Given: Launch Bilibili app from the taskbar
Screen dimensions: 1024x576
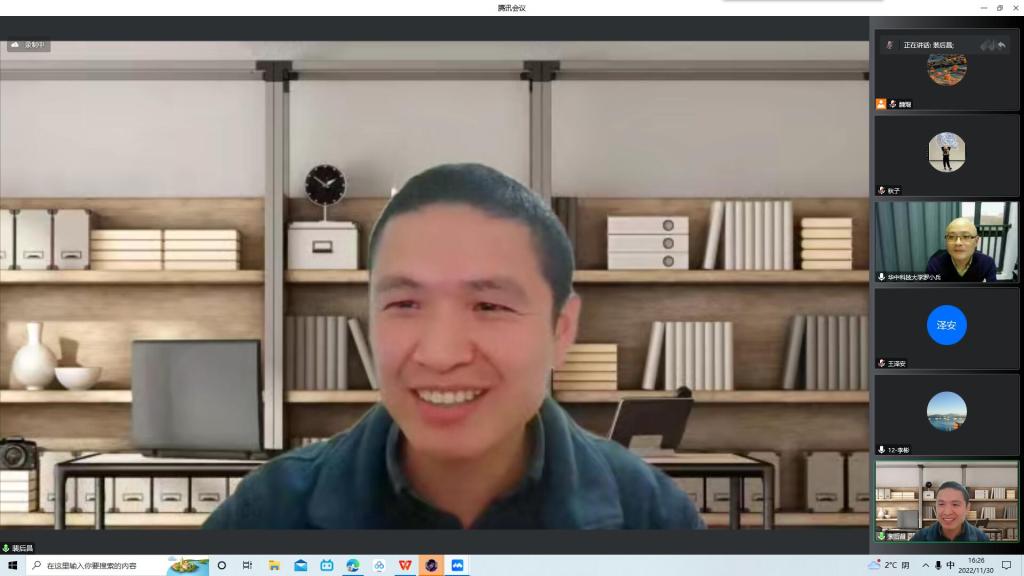Looking at the screenshot, I should pos(327,565).
